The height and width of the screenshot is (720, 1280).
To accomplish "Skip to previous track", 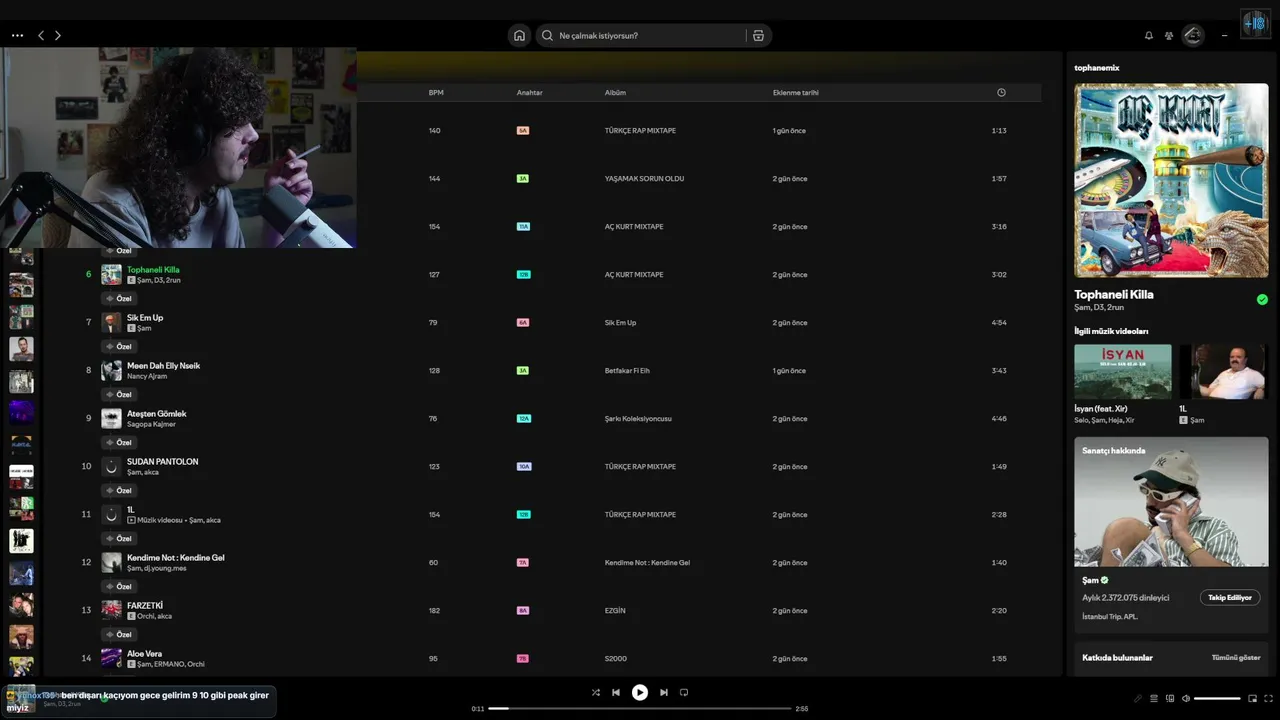I will coord(616,692).
